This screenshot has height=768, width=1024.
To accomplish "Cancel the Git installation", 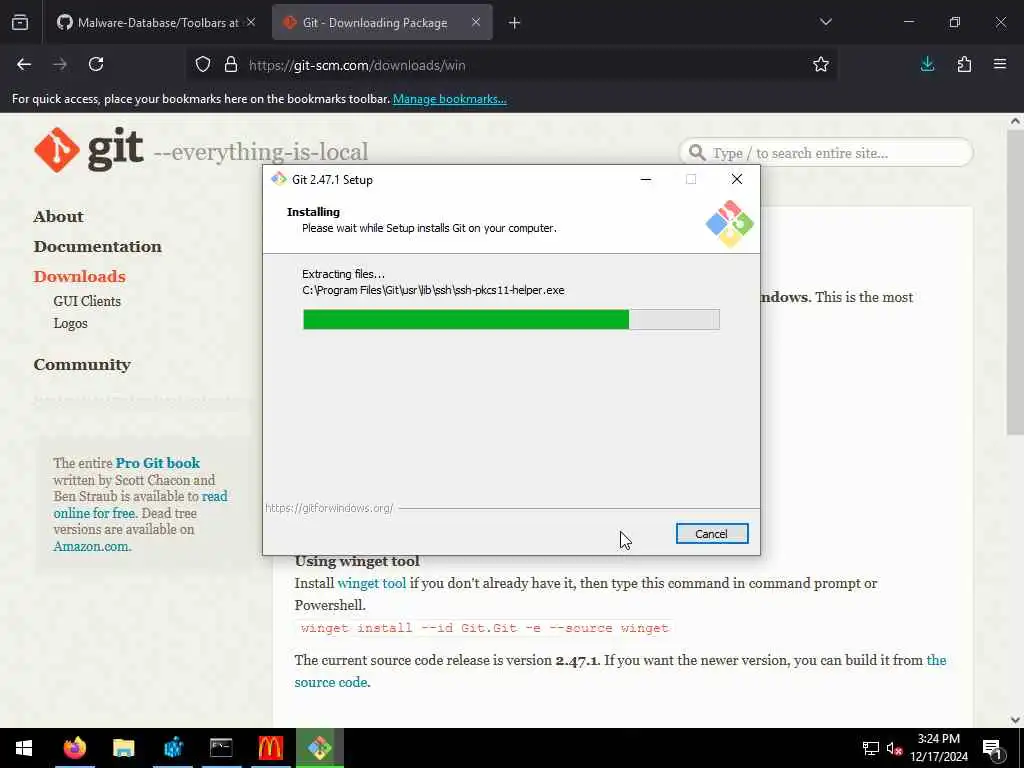I will [x=712, y=534].
